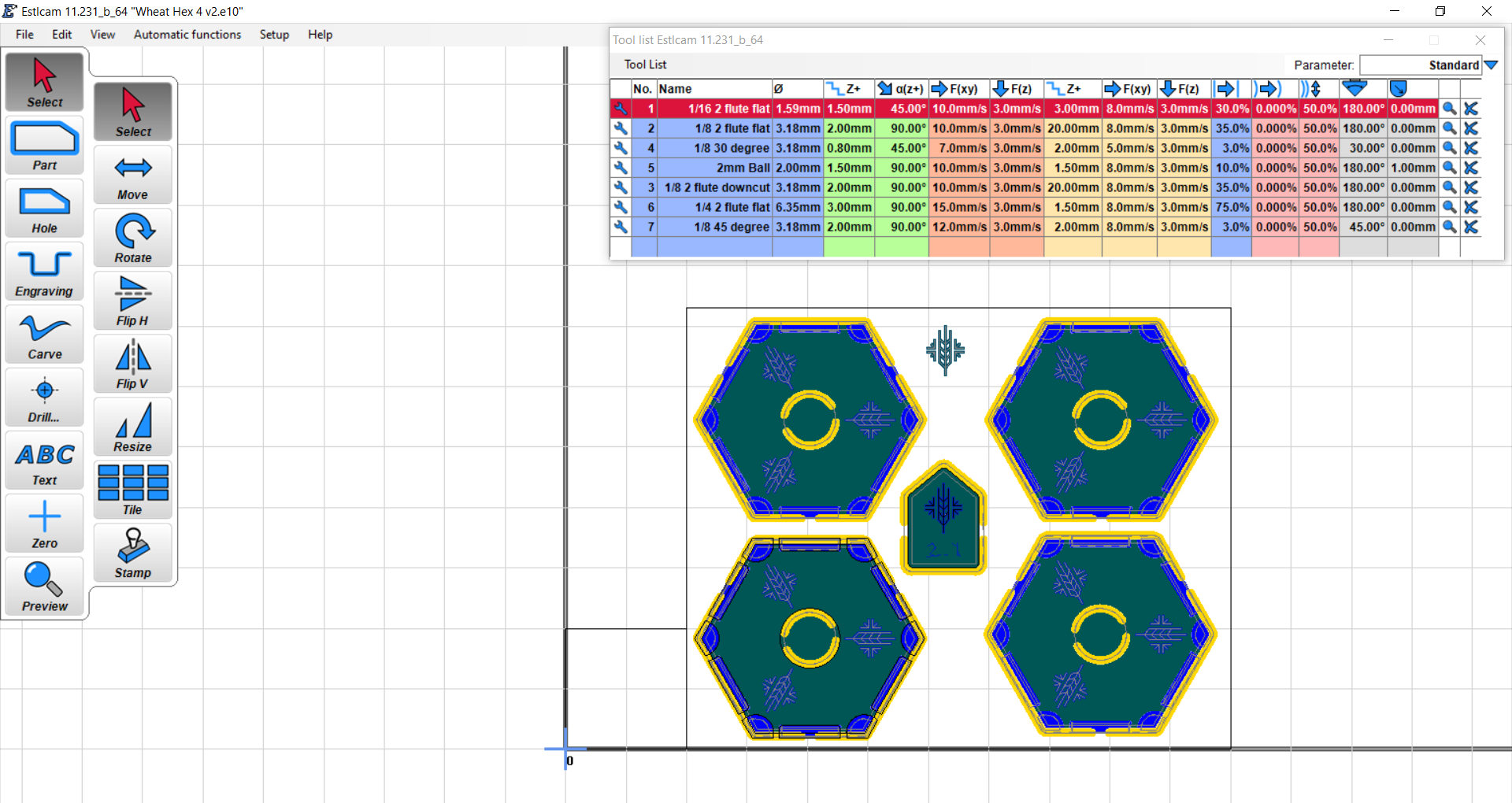1512x803 pixels.
Task: Click the empty last row's Name cell in Tool list
Action: (x=714, y=247)
